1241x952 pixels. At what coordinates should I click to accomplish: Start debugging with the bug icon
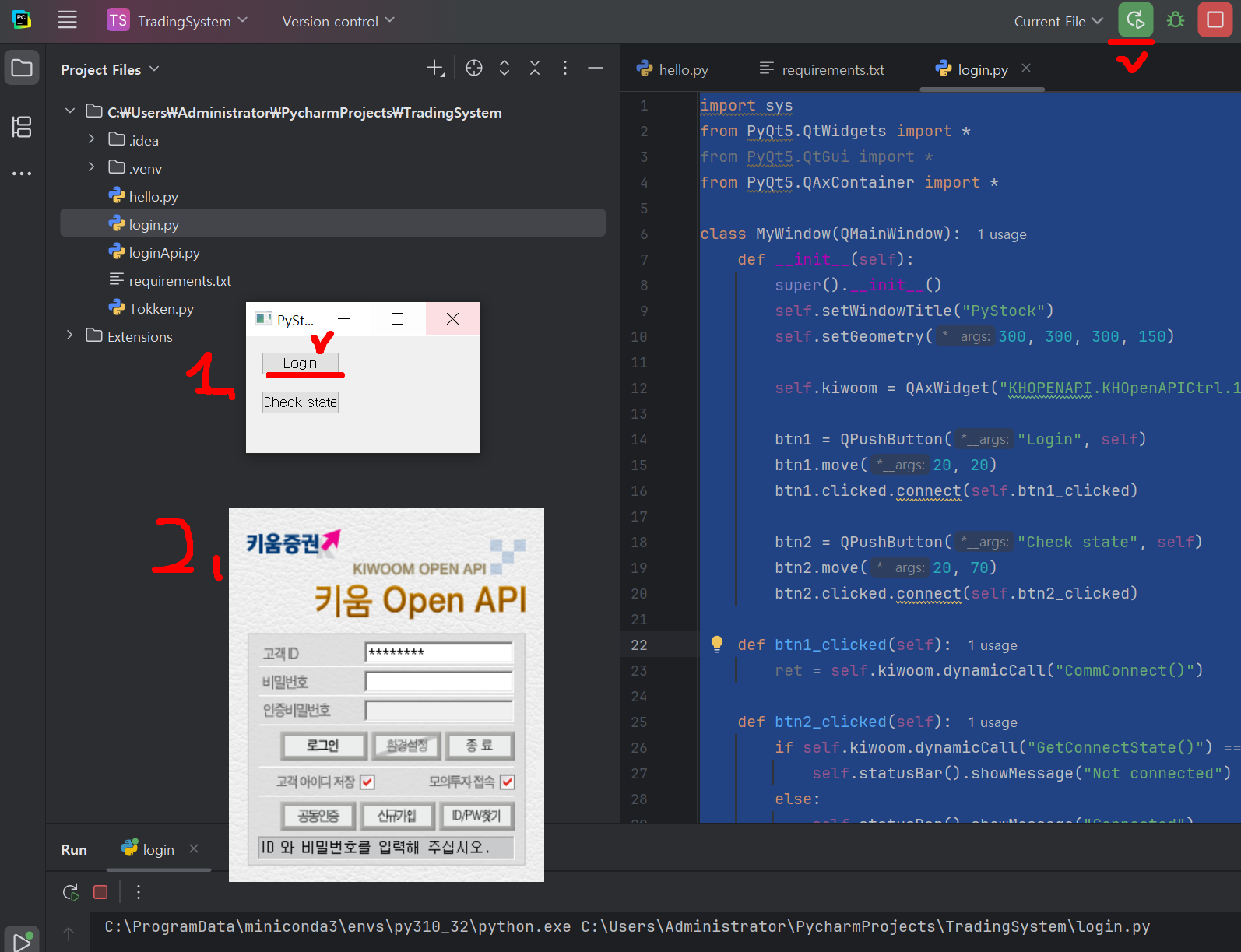[x=1176, y=20]
